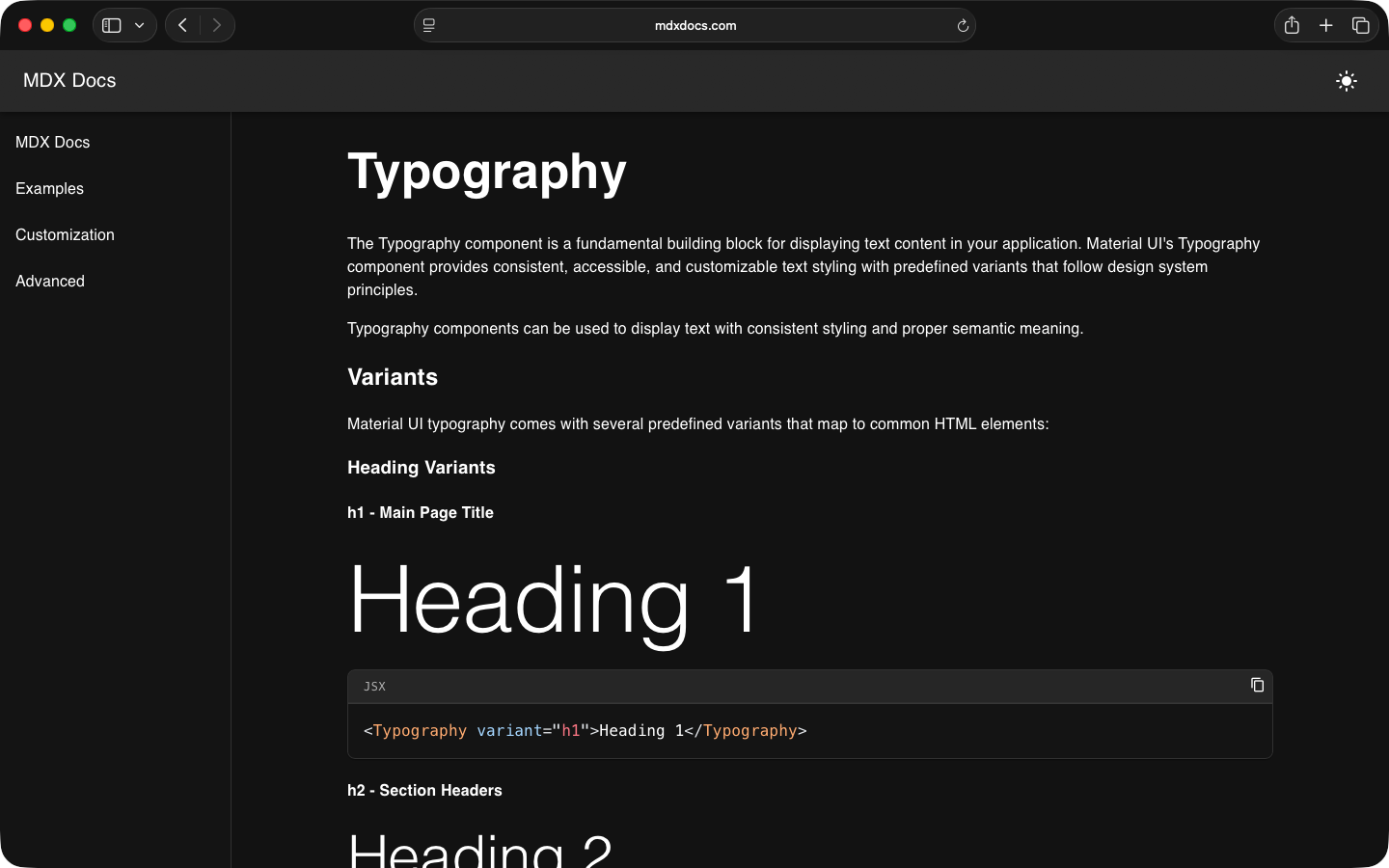Open the page format menu in the address bar
The width and height of the screenshot is (1389, 868).
[428, 25]
